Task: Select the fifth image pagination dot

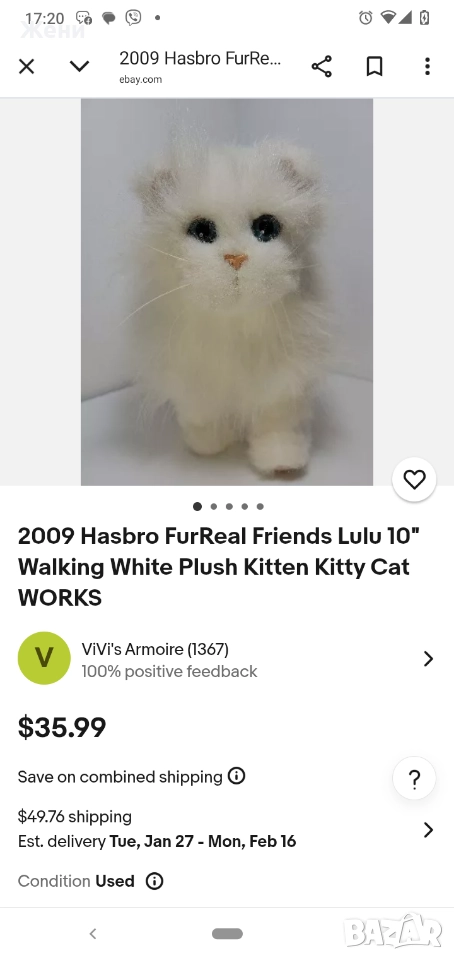Action: pyautogui.click(x=260, y=506)
